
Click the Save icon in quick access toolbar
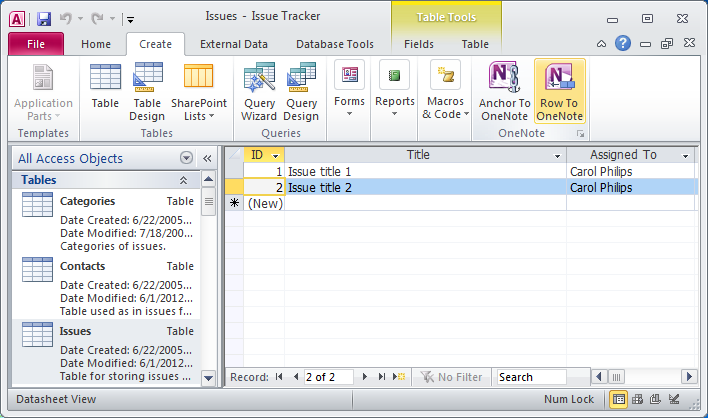(44, 19)
